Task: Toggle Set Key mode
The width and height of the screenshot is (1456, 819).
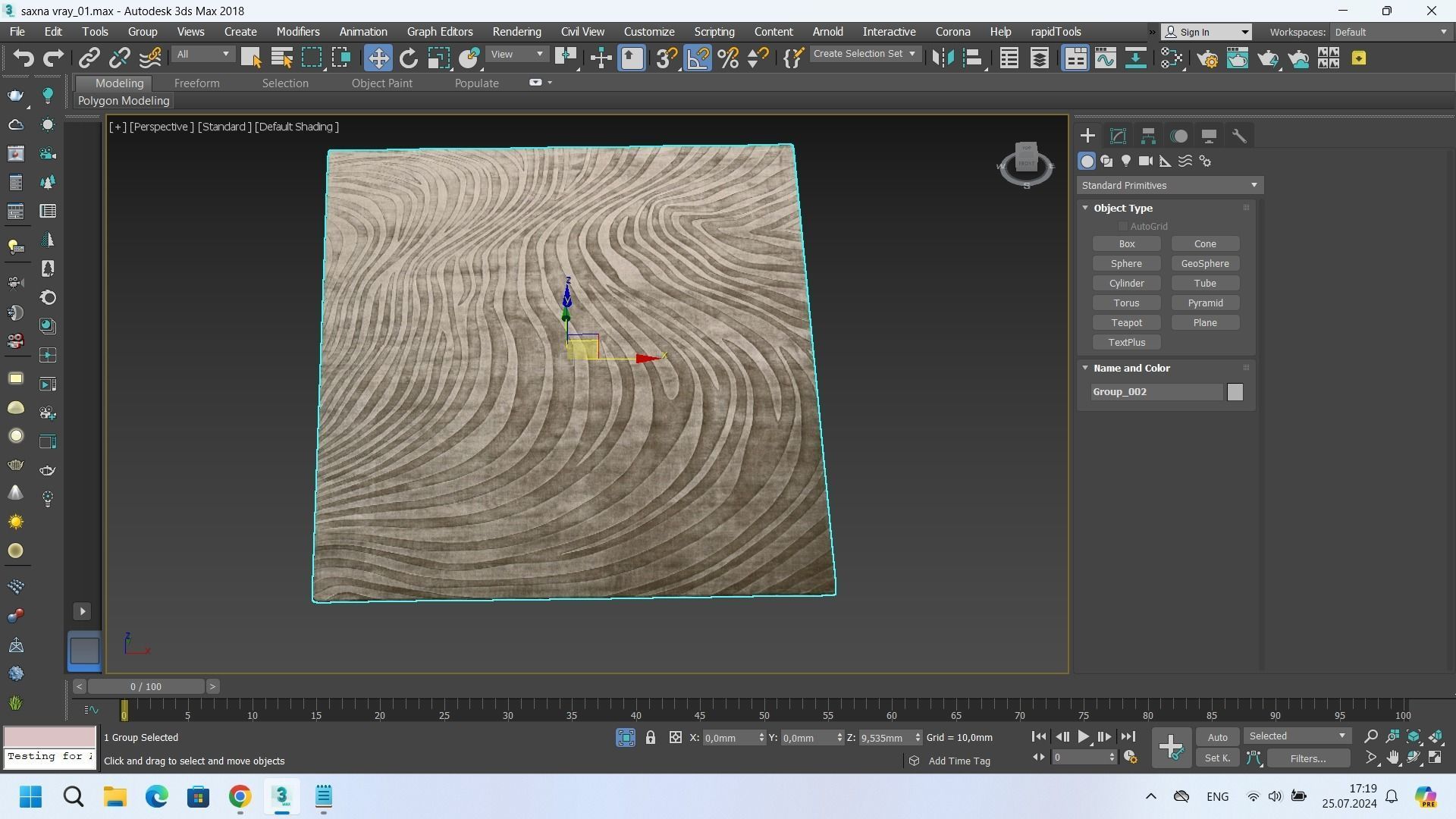Action: 1217,758
